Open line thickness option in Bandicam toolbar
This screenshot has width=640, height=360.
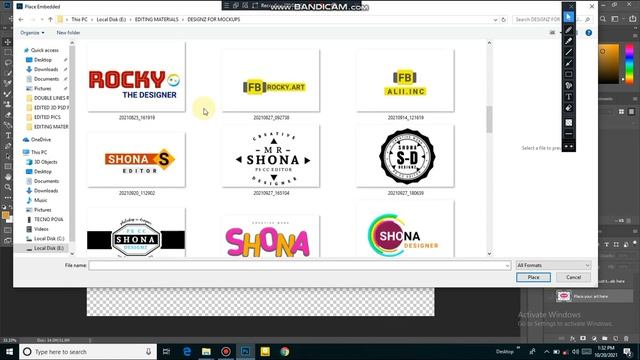(x=569, y=134)
